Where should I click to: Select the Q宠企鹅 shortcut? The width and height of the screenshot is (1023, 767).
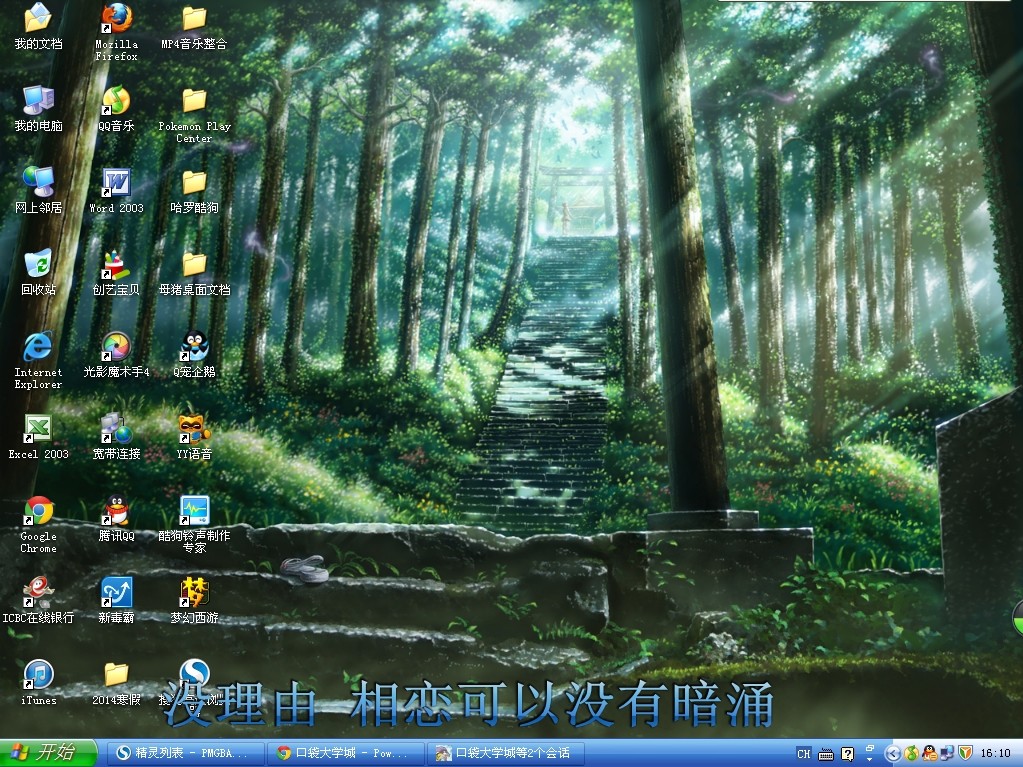(194, 354)
